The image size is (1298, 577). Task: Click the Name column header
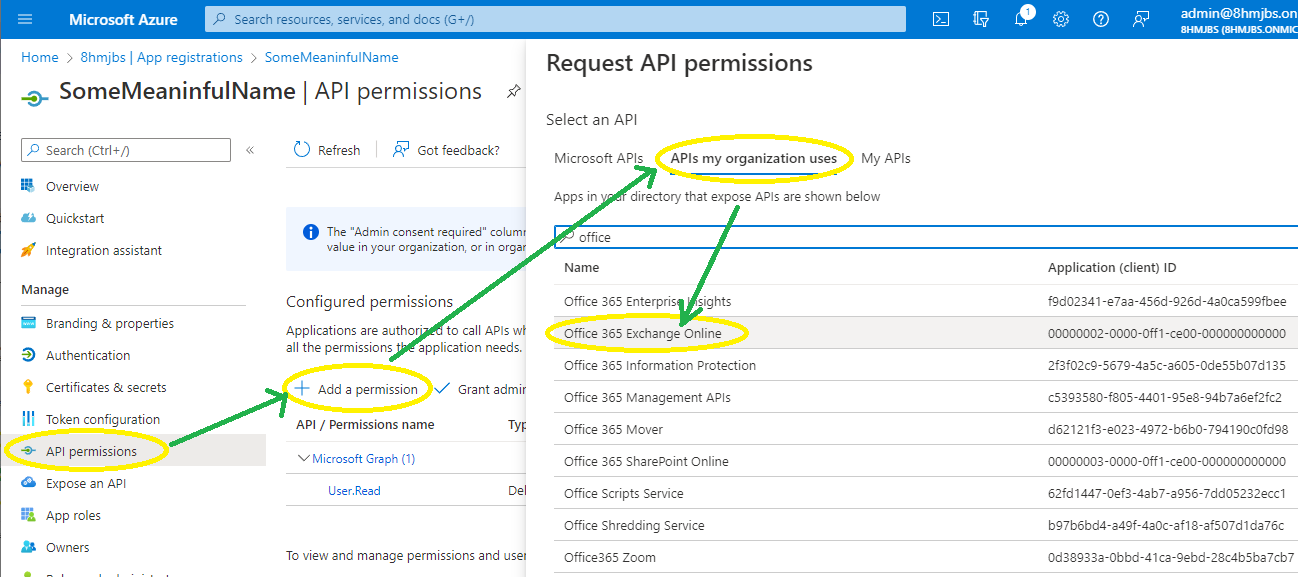pos(582,268)
